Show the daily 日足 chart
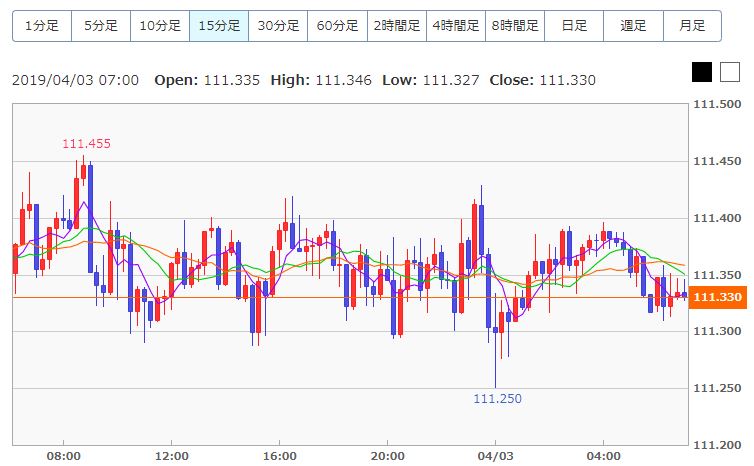The image size is (754, 466). [x=574, y=26]
